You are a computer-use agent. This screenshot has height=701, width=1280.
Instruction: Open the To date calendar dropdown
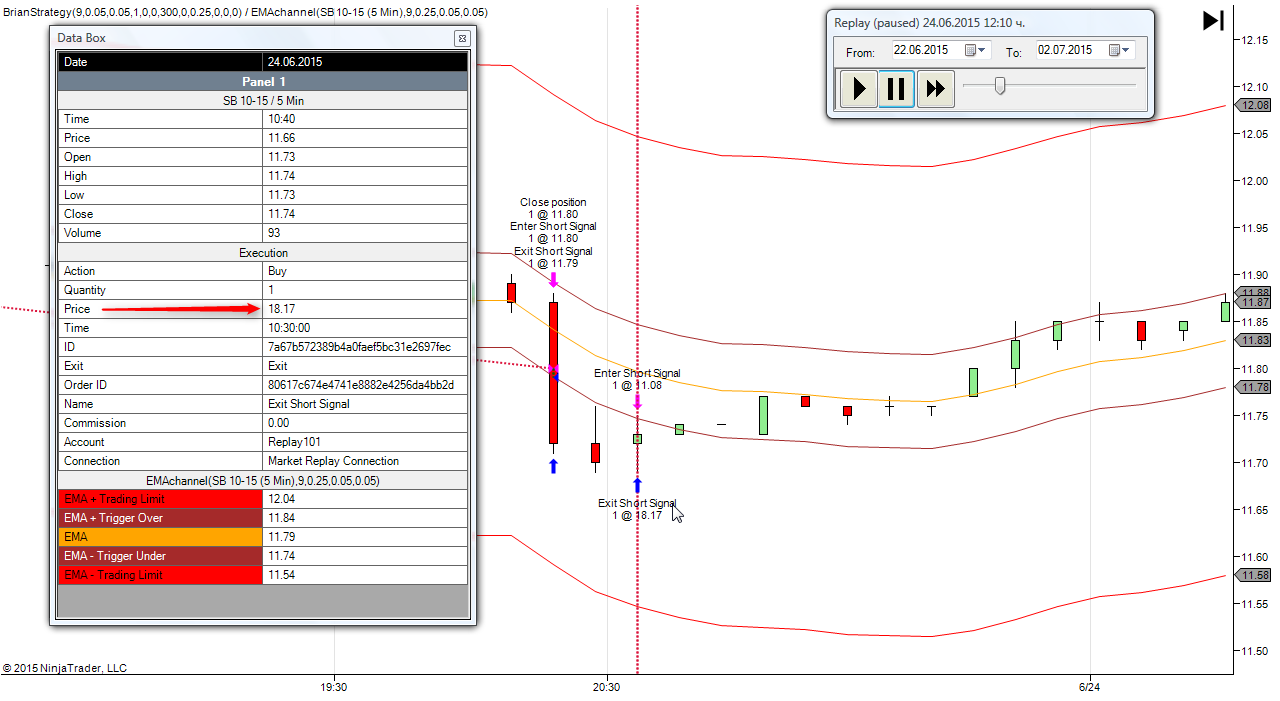(x=1120, y=50)
